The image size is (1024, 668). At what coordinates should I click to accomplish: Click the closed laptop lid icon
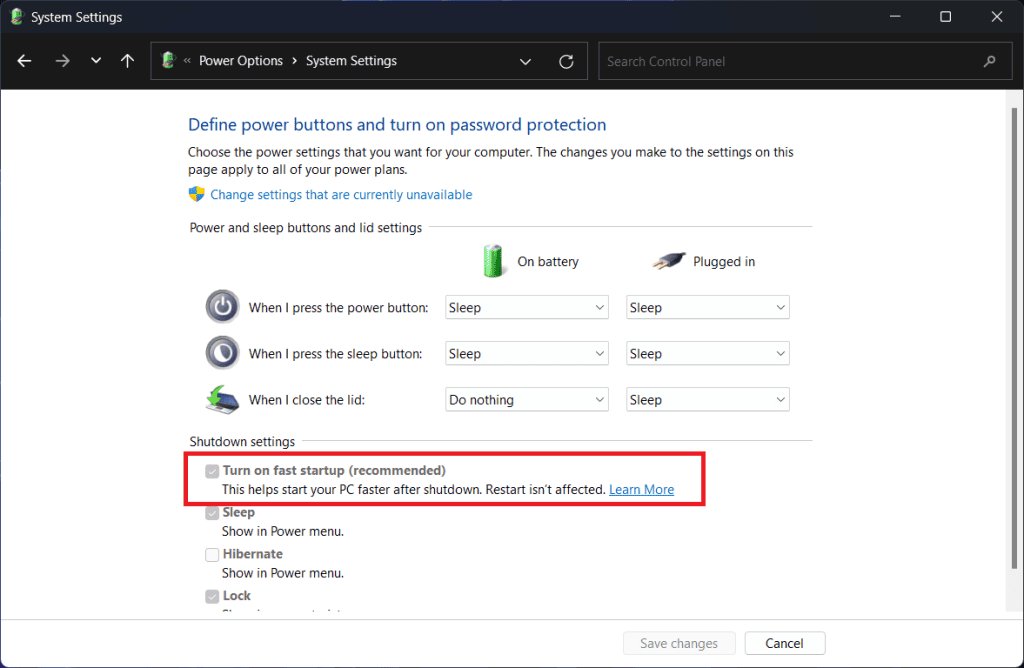point(222,398)
